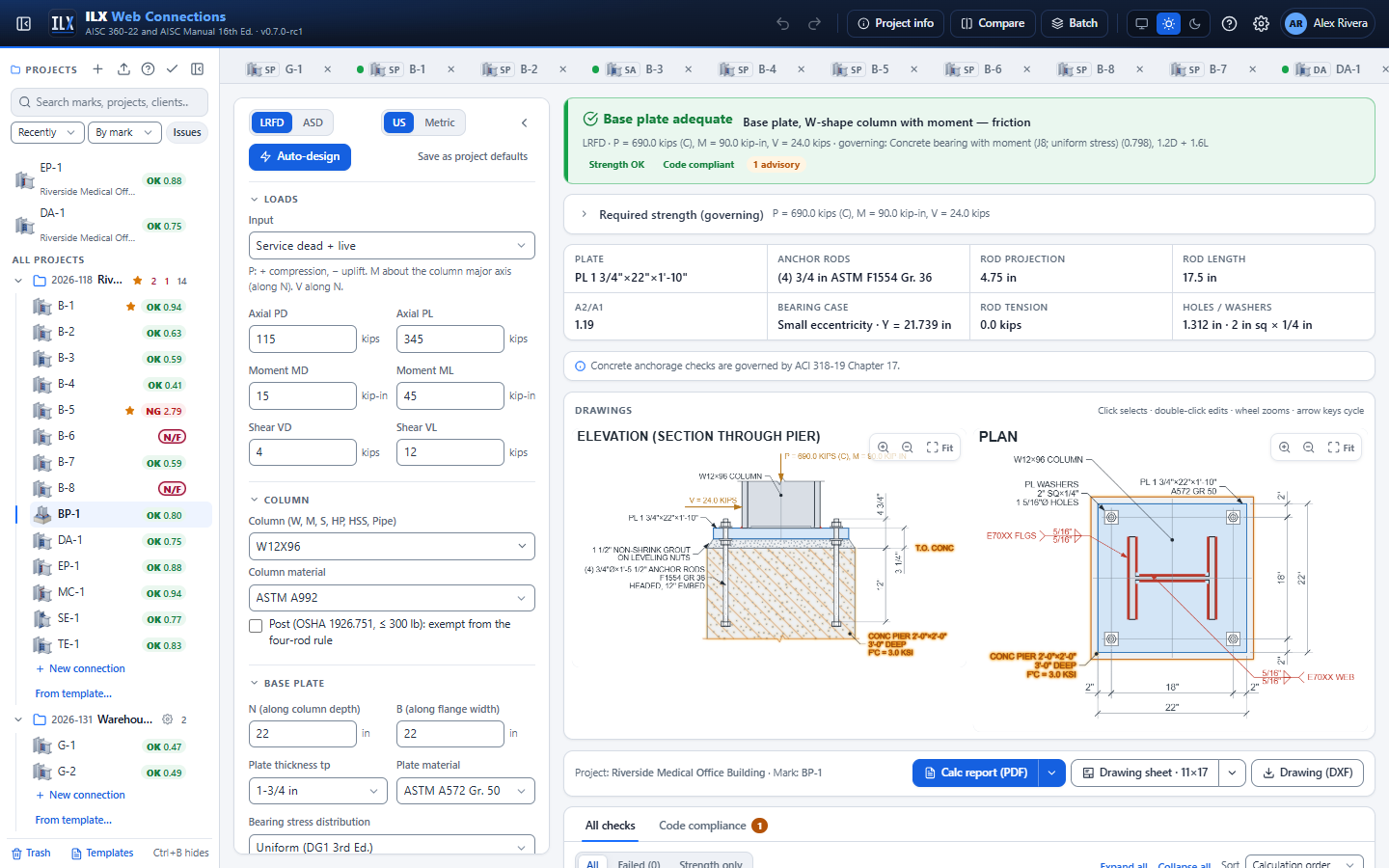Focus the Search marks, projects, clients field
Viewport: 1389px width, 868px height.
[110, 102]
